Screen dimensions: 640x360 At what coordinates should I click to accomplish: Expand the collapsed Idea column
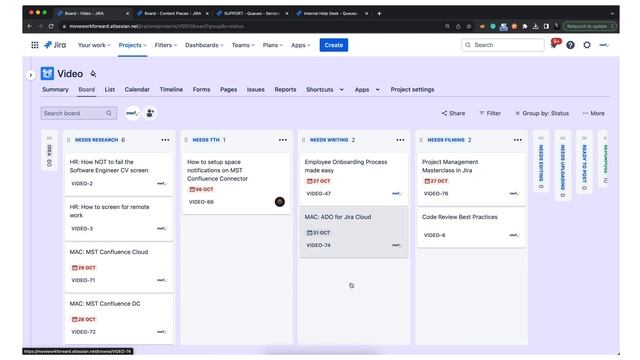click(49, 150)
